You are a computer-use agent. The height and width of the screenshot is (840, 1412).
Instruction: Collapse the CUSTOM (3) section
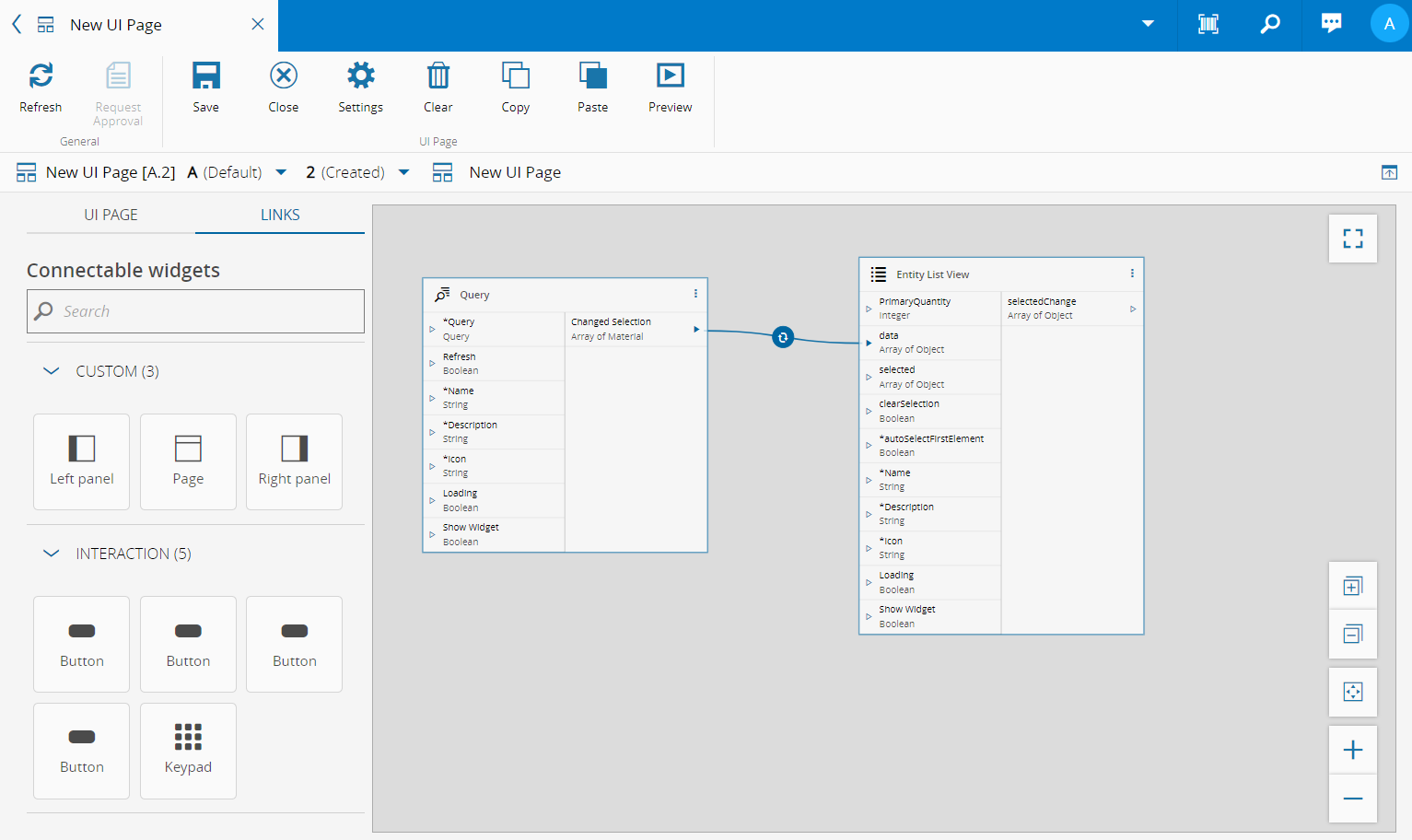point(52,371)
